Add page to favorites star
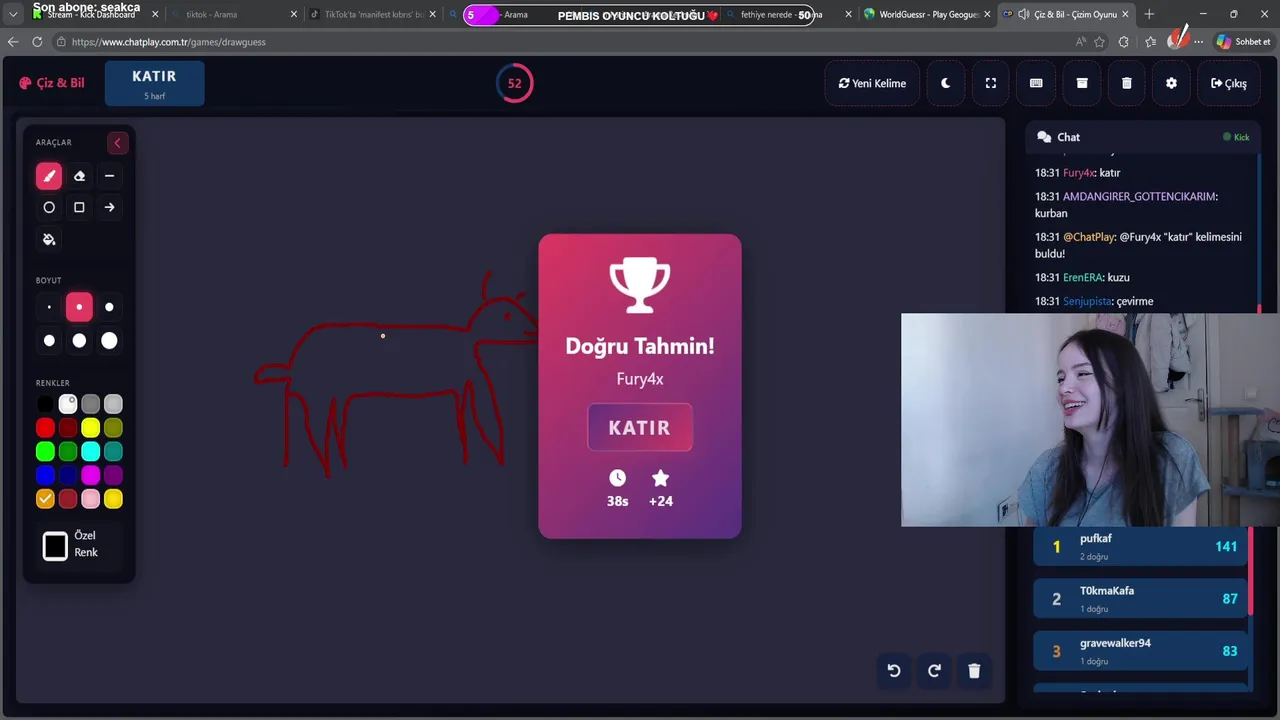Viewport: 1280px width, 720px height. pos(1100,42)
